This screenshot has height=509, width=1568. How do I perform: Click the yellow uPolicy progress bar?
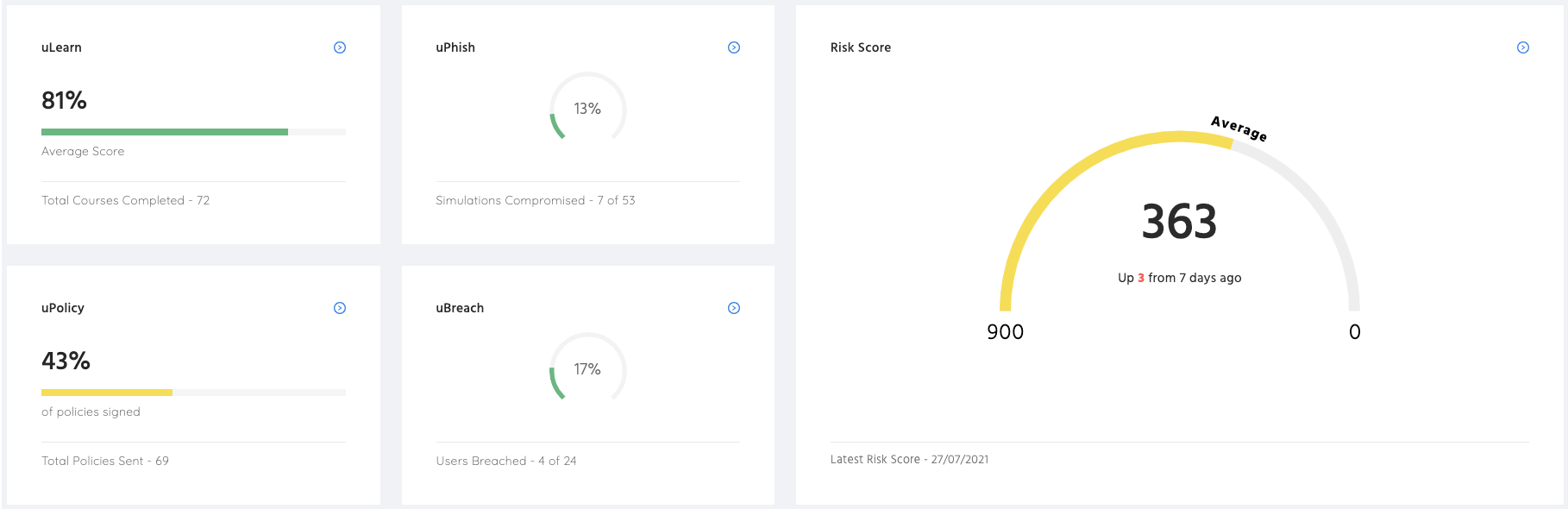point(106,392)
